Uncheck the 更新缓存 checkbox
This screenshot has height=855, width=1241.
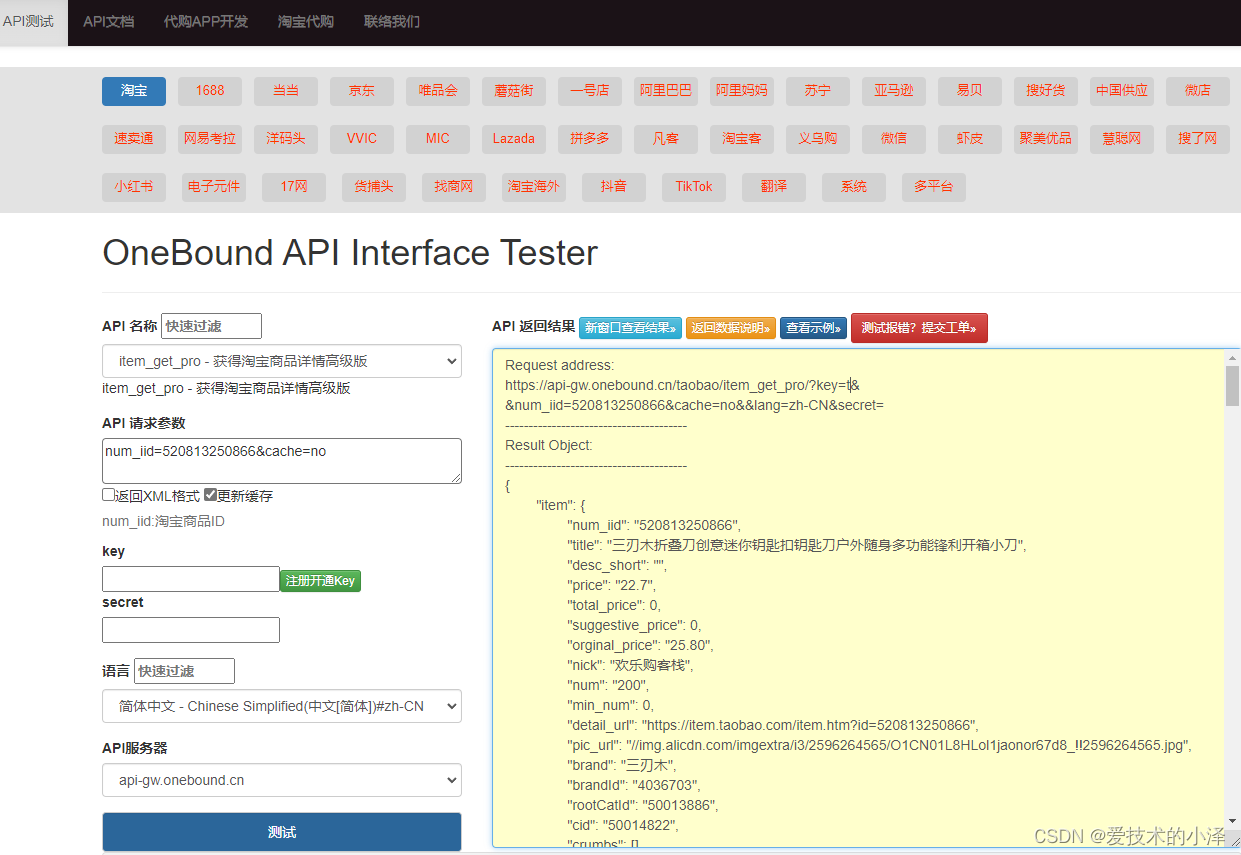tap(210, 495)
